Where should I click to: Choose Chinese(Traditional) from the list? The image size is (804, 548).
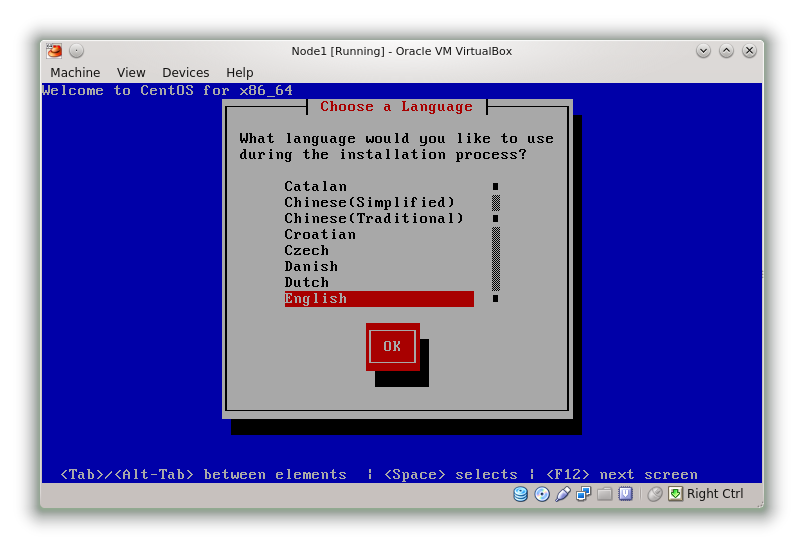click(x=379, y=218)
